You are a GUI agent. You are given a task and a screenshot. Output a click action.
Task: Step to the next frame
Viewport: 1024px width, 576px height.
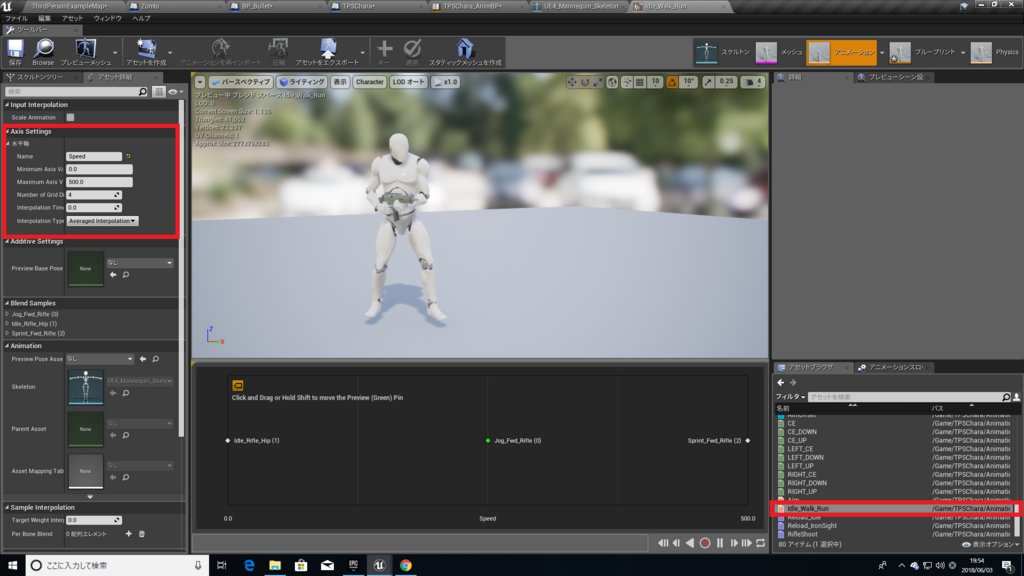[734, 543]
